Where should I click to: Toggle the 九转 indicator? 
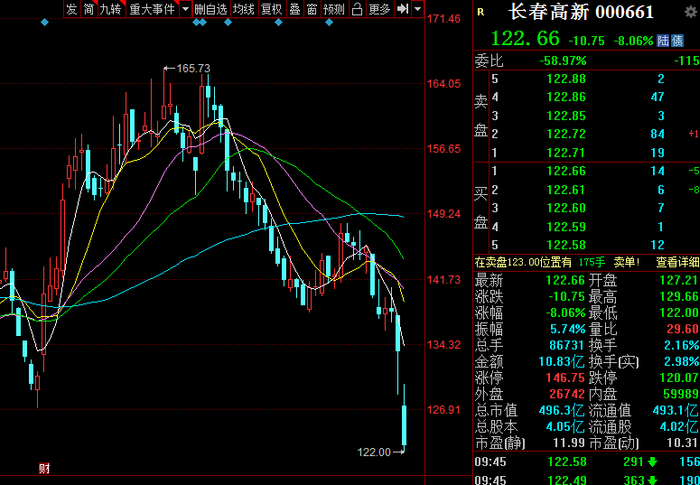coord(112,9)
